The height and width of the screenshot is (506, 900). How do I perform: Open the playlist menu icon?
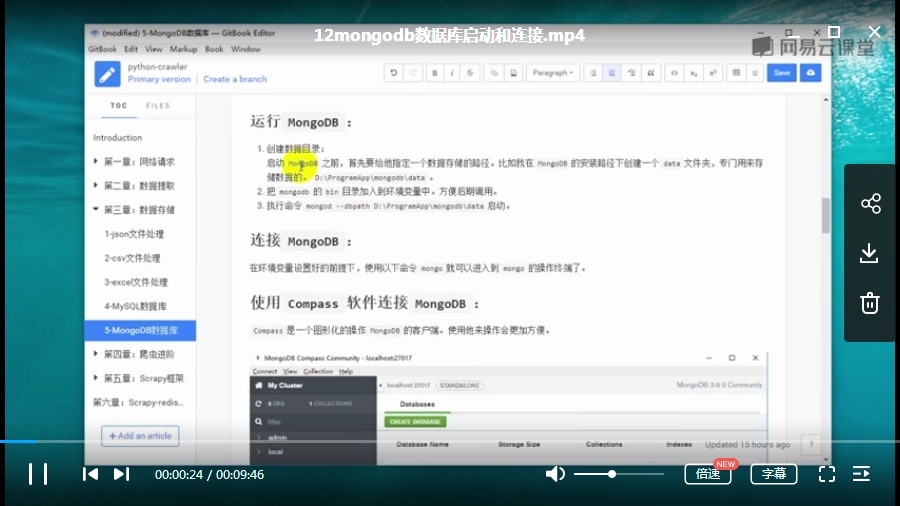[861, 474]
